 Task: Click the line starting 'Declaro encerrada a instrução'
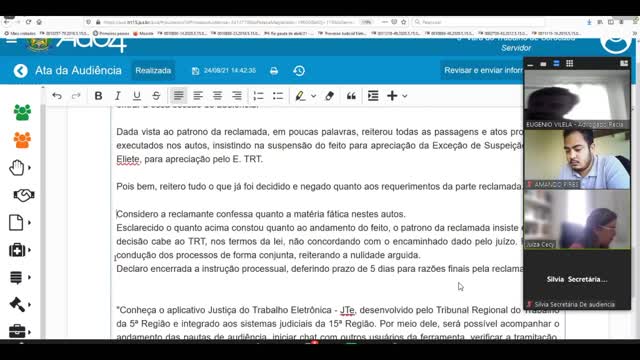[x=320, y=269]
